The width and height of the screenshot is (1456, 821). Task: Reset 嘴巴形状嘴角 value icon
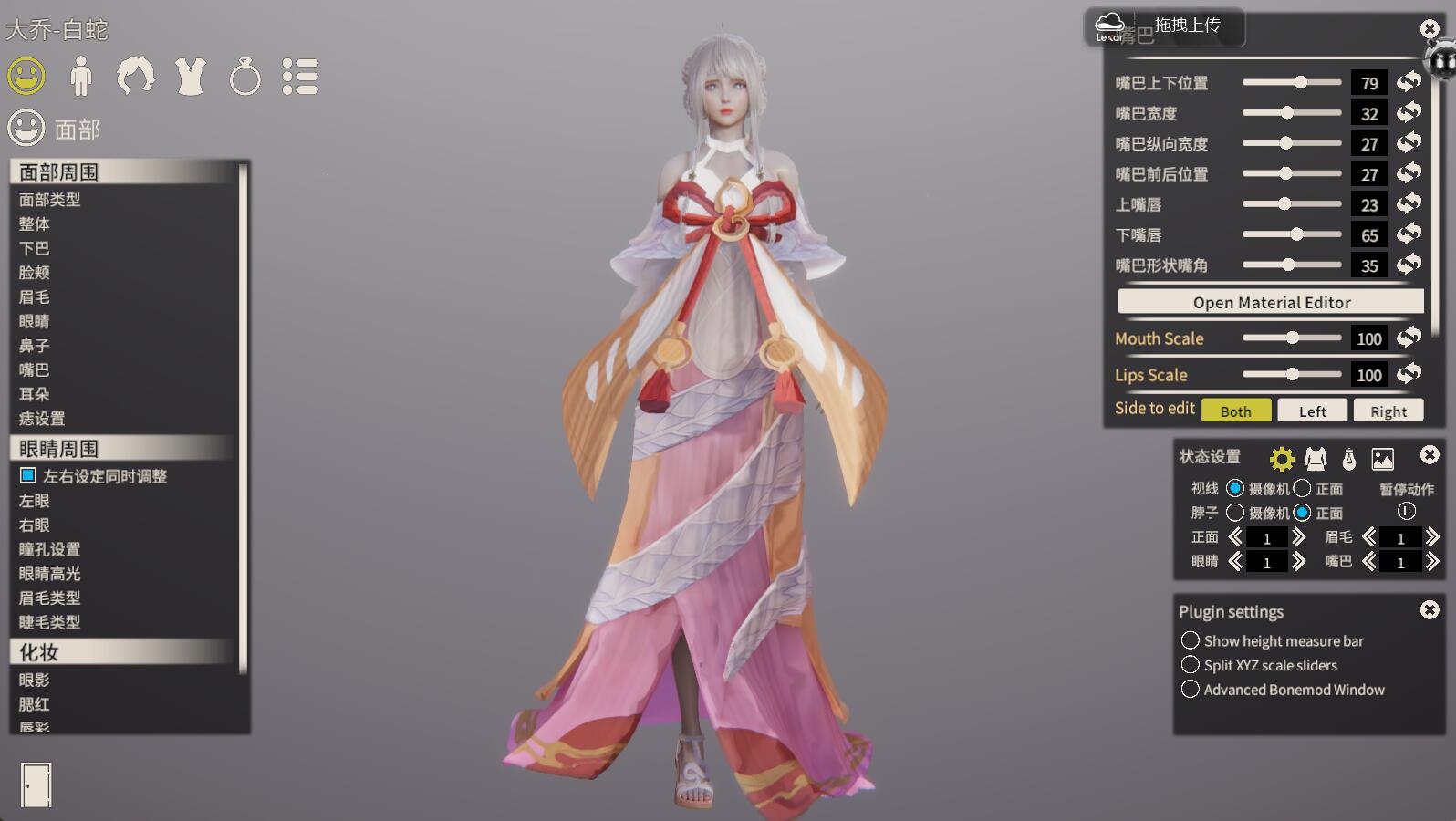[1409, 265]
